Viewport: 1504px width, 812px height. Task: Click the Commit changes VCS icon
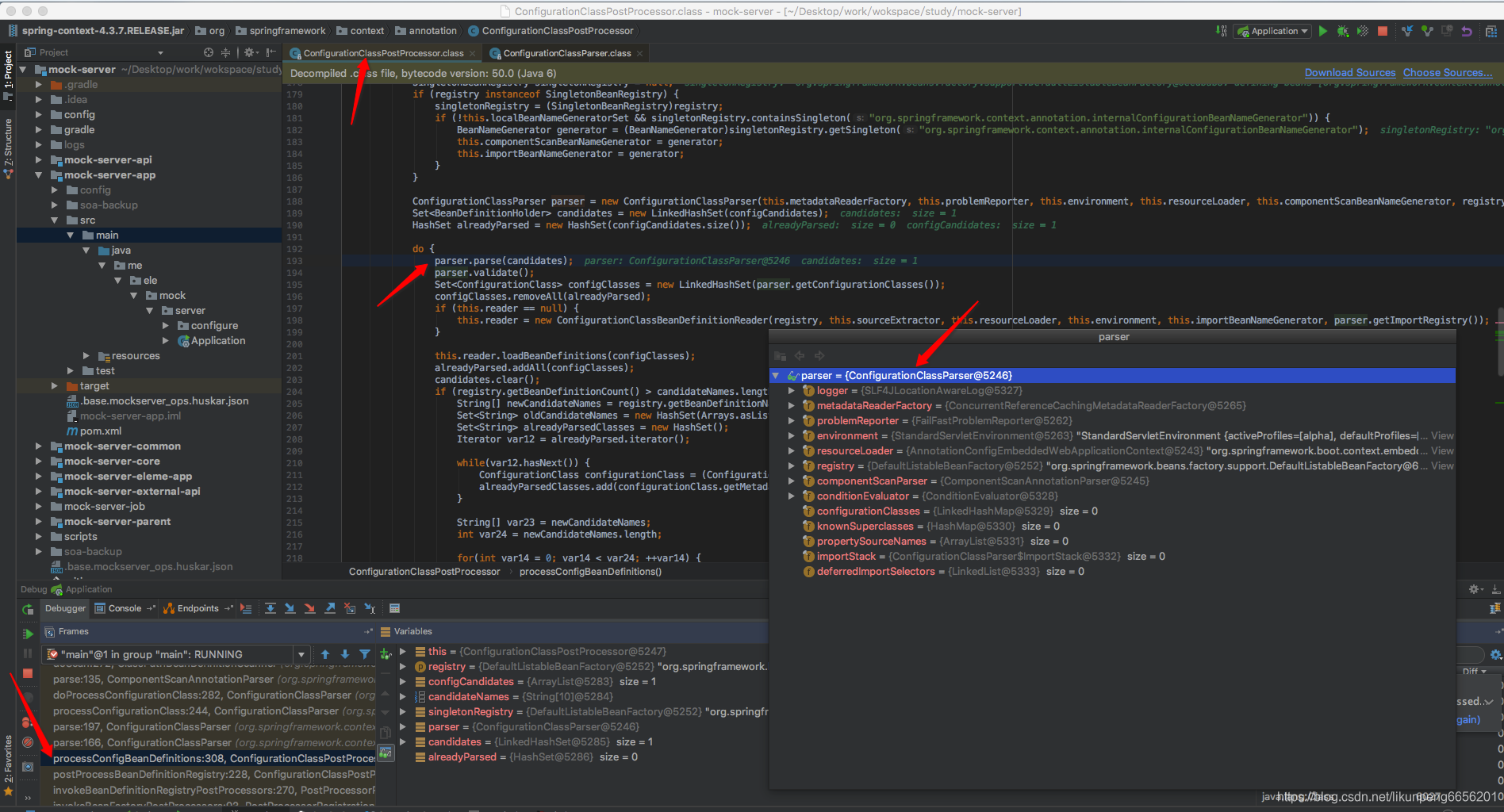pyautogui.click(x=1427, y=31)
